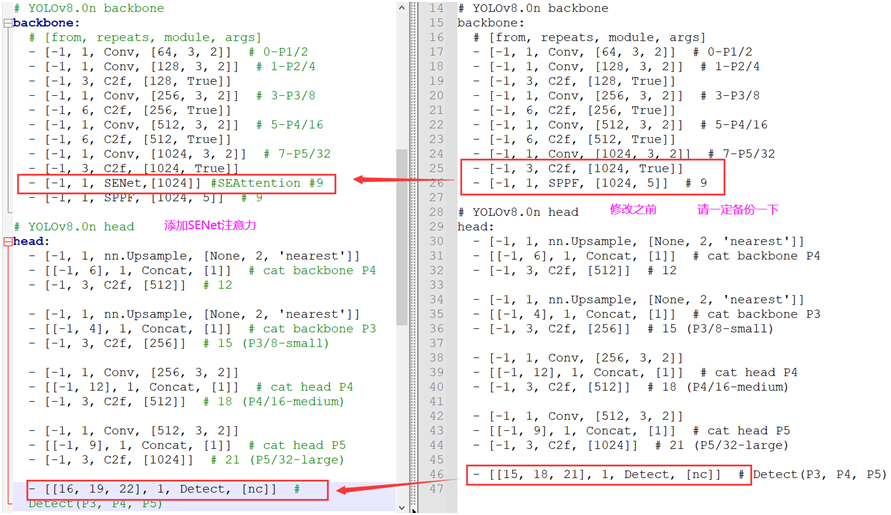Click line number 36 in gutter
Screen dimensions: 891x515
click(436, 329)
